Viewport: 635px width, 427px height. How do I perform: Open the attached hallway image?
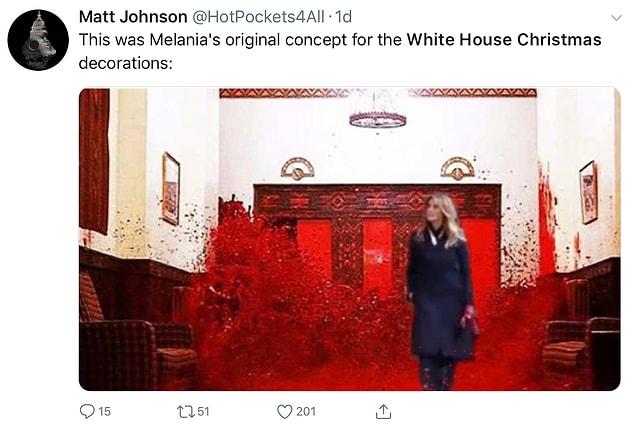pos(349,239)
